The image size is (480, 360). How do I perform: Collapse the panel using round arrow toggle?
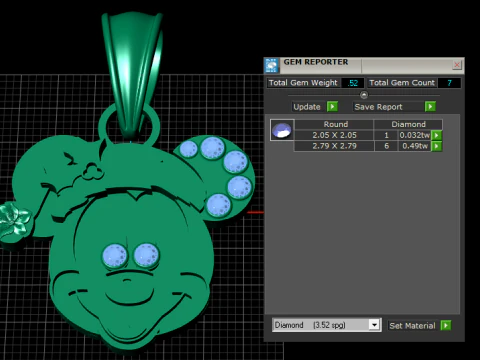(x=364, y=95)
